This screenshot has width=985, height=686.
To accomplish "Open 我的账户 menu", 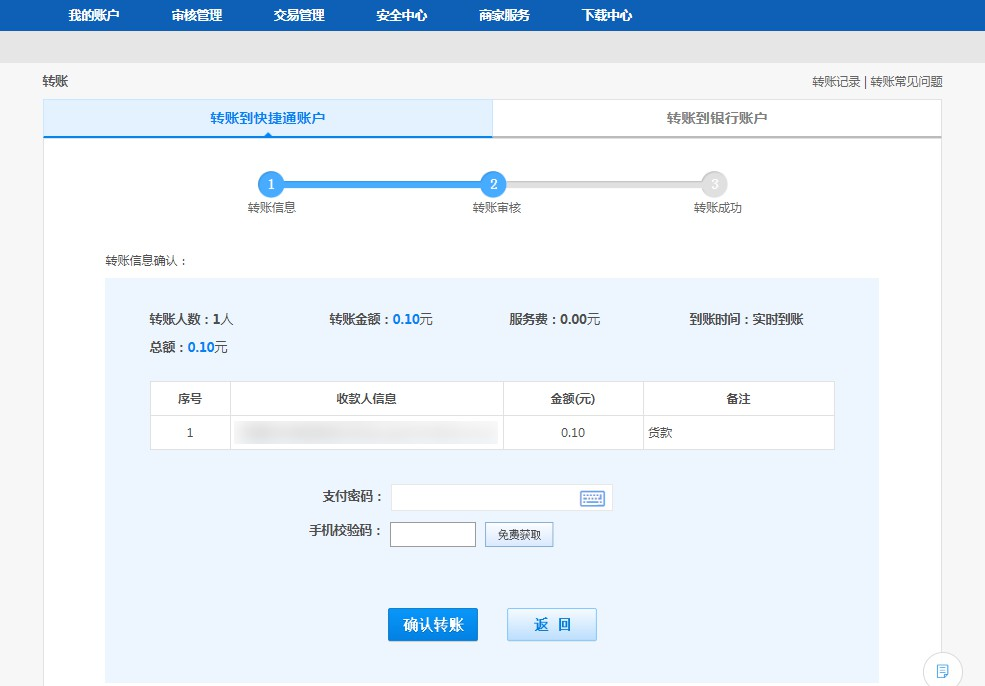I will point(94,15).
